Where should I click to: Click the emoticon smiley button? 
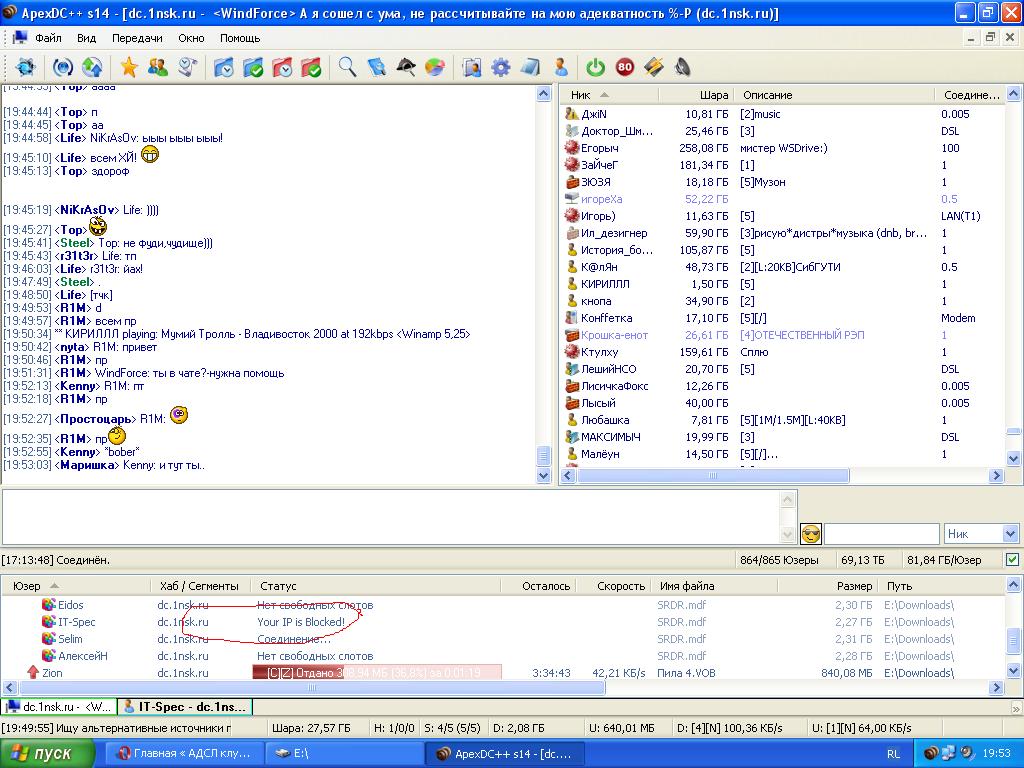tap(811, 534)
